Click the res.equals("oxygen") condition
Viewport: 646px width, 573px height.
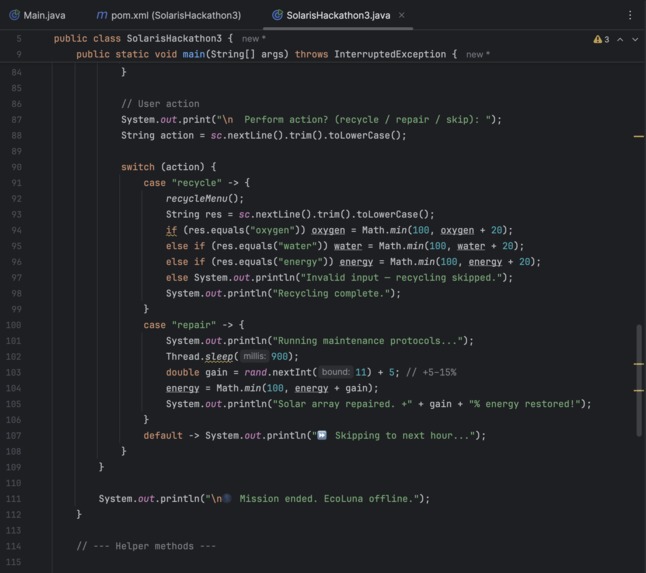pyautogui.click(x=244, y=230)
